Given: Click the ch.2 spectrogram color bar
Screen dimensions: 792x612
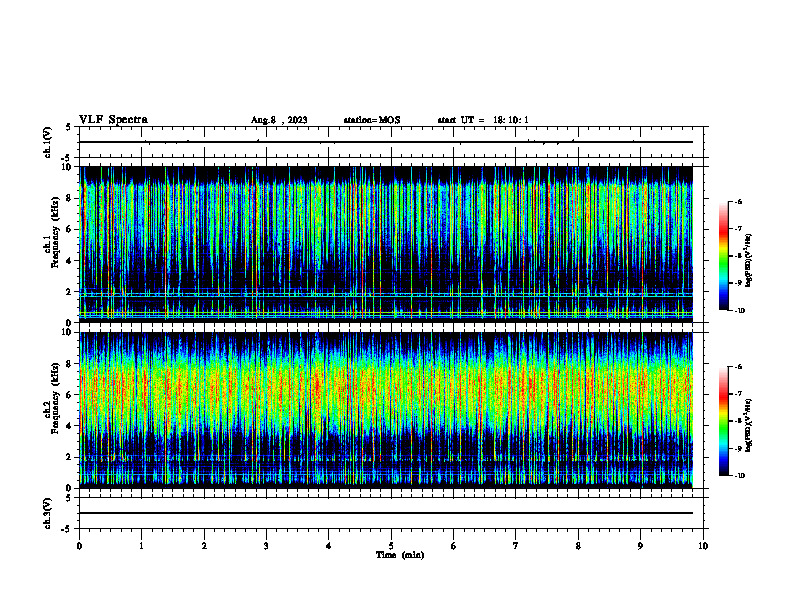Looking at the screenshot, I should pos(723,421).
